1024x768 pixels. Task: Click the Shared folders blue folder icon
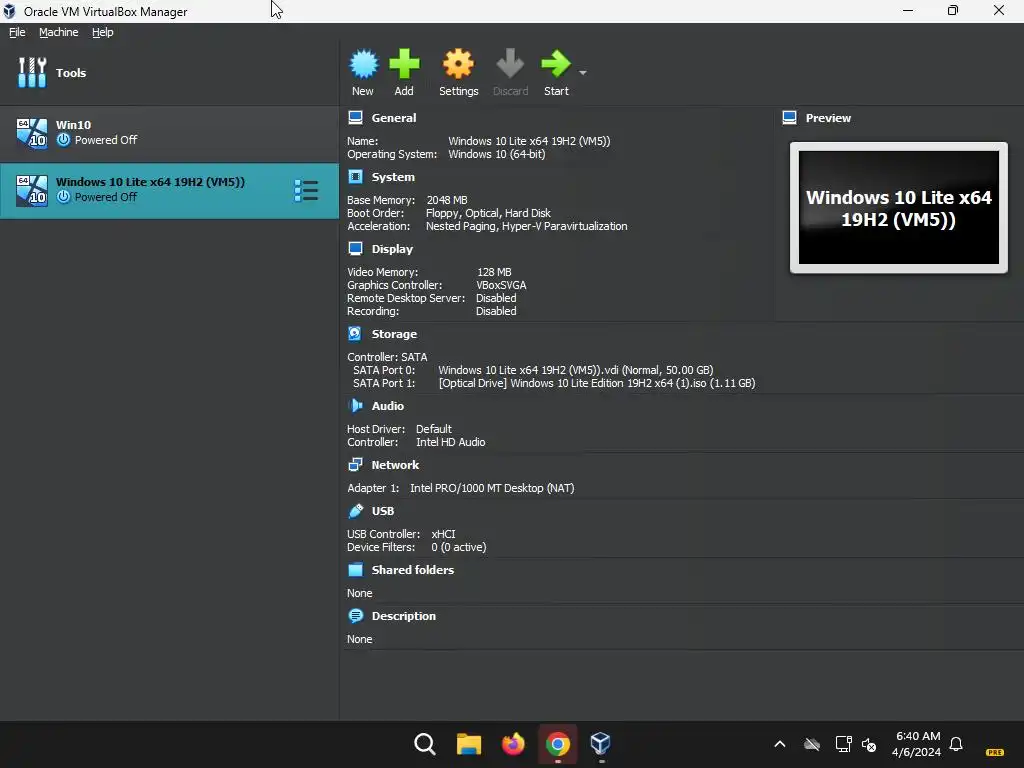(355, 569)
